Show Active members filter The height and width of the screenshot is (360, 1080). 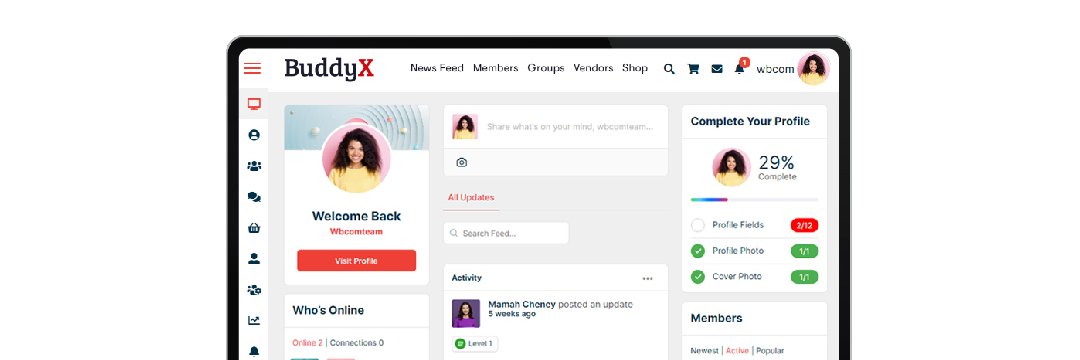(737, 351)
